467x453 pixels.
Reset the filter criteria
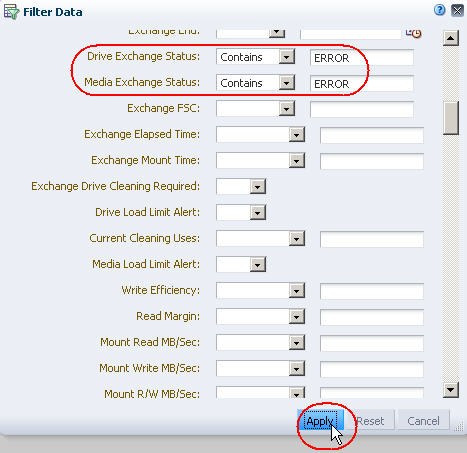(370, 421)
